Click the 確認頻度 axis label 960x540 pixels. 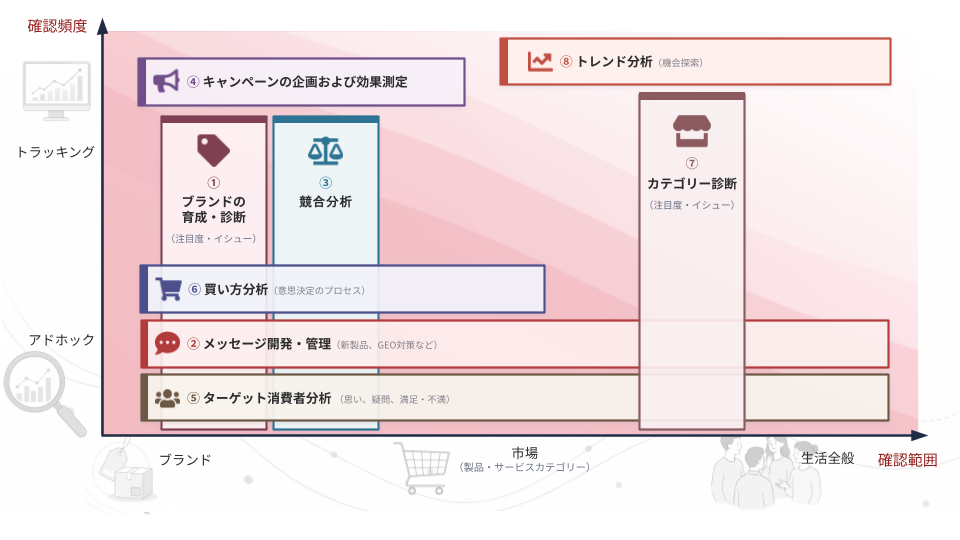pos(57,26)
